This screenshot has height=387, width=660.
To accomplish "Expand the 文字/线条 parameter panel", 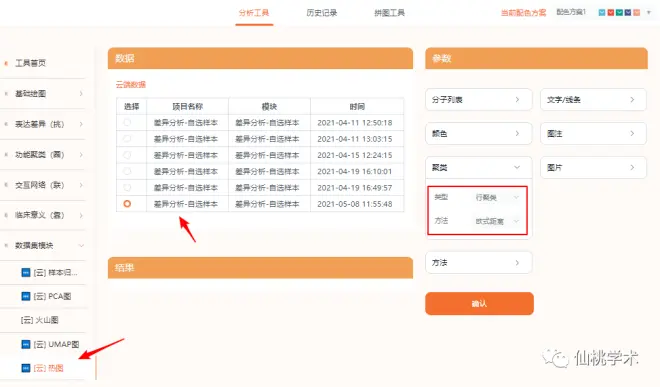I will pos(593,100).
